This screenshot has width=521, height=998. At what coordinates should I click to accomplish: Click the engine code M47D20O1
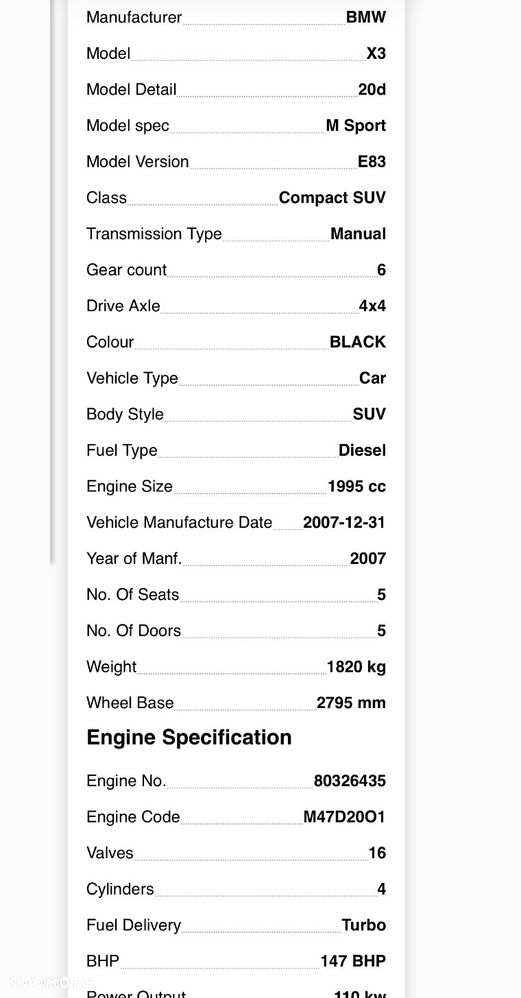[344, 817]
